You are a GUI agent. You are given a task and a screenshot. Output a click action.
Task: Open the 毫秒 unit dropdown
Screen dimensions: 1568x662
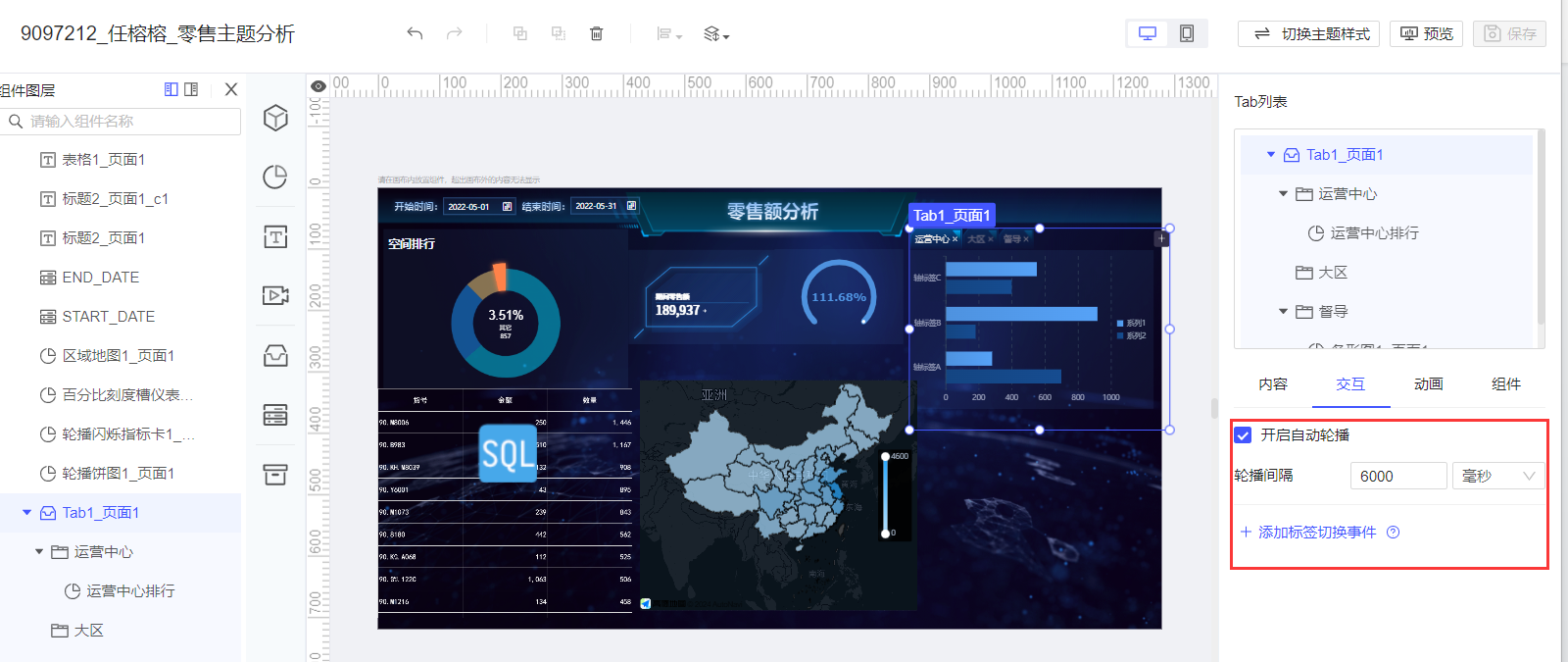coord(1498,476)
